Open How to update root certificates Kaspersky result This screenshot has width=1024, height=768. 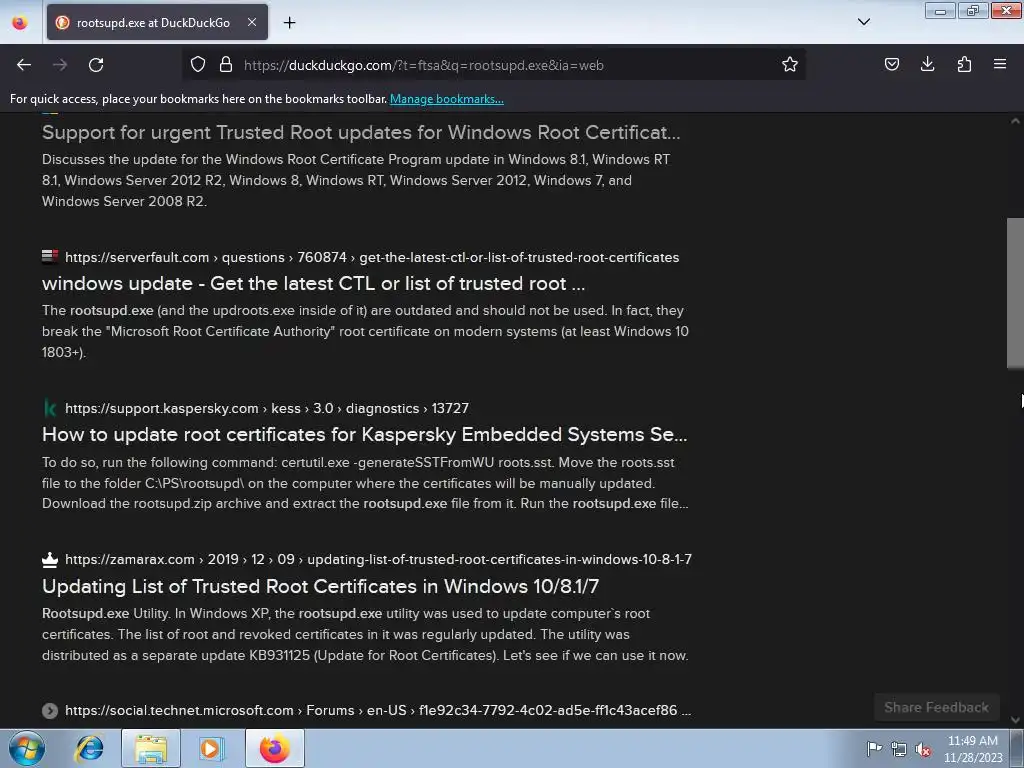click(x=364, y=434)
